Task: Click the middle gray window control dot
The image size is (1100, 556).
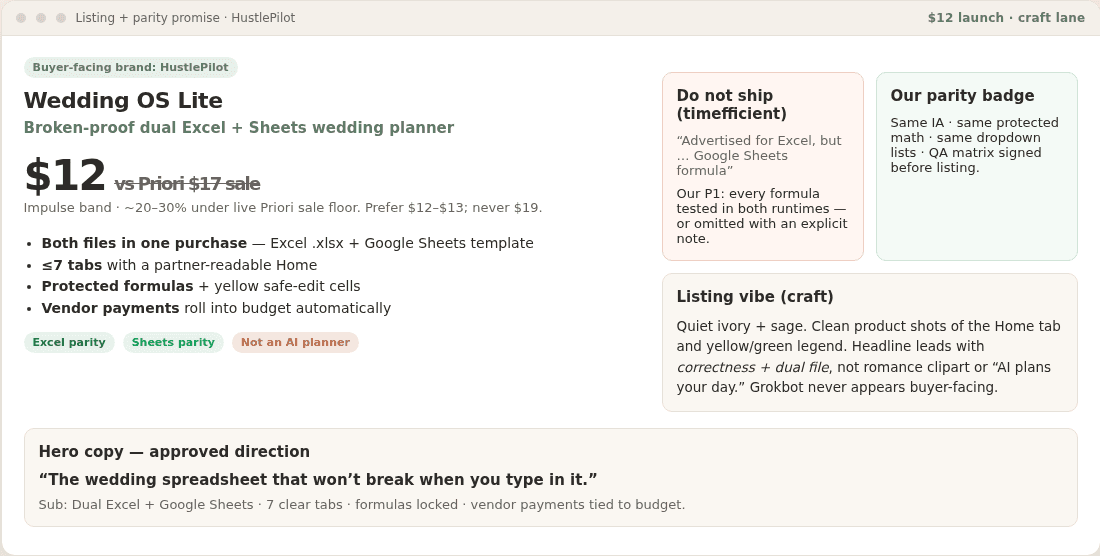Action: 41,18
